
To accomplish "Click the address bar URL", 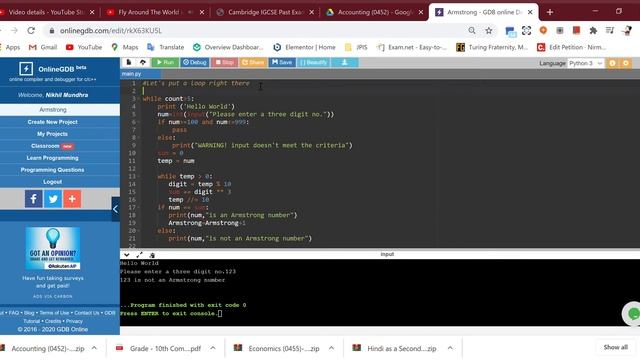I will pyautogui.click(x=111, y=31).
